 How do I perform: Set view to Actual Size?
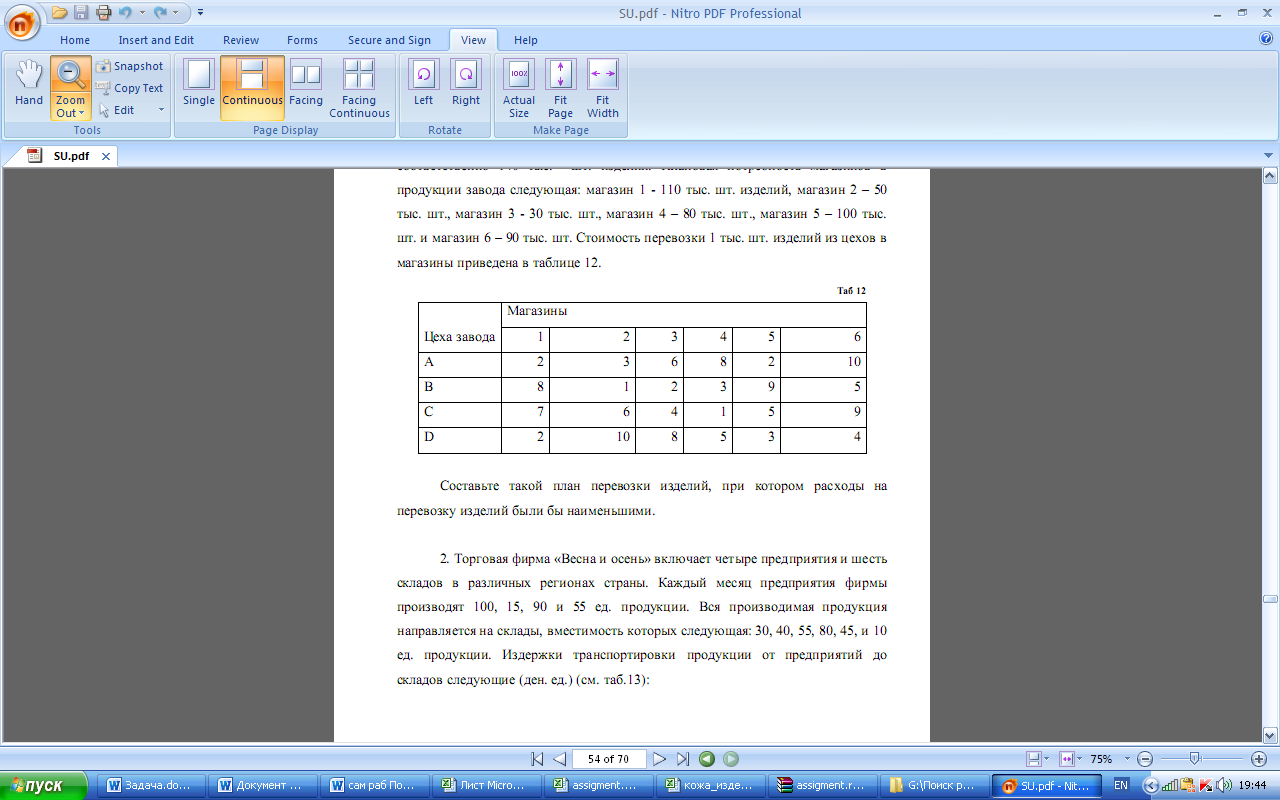pyautogui.click(x=519, y=88)
